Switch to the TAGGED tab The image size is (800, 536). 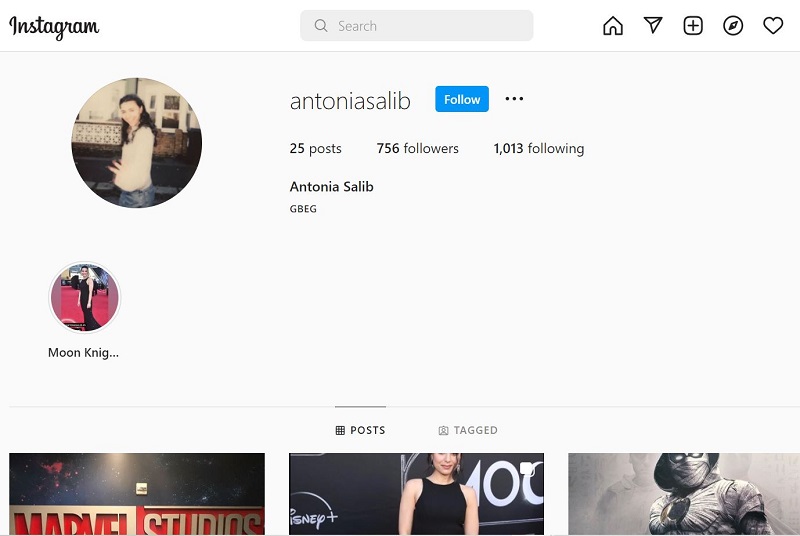click(468, 430)
